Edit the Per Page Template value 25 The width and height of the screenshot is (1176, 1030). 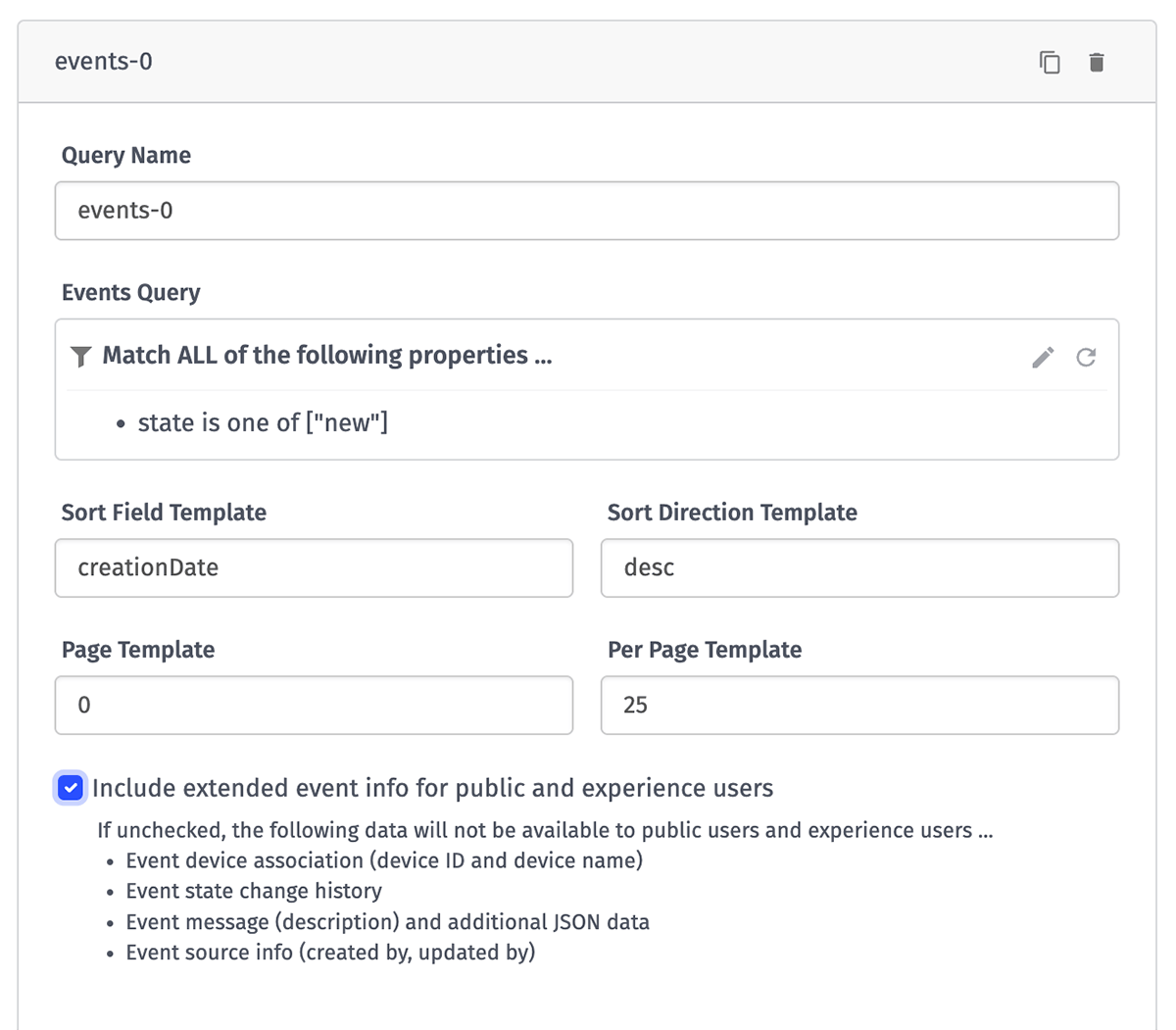coord(858,705)
